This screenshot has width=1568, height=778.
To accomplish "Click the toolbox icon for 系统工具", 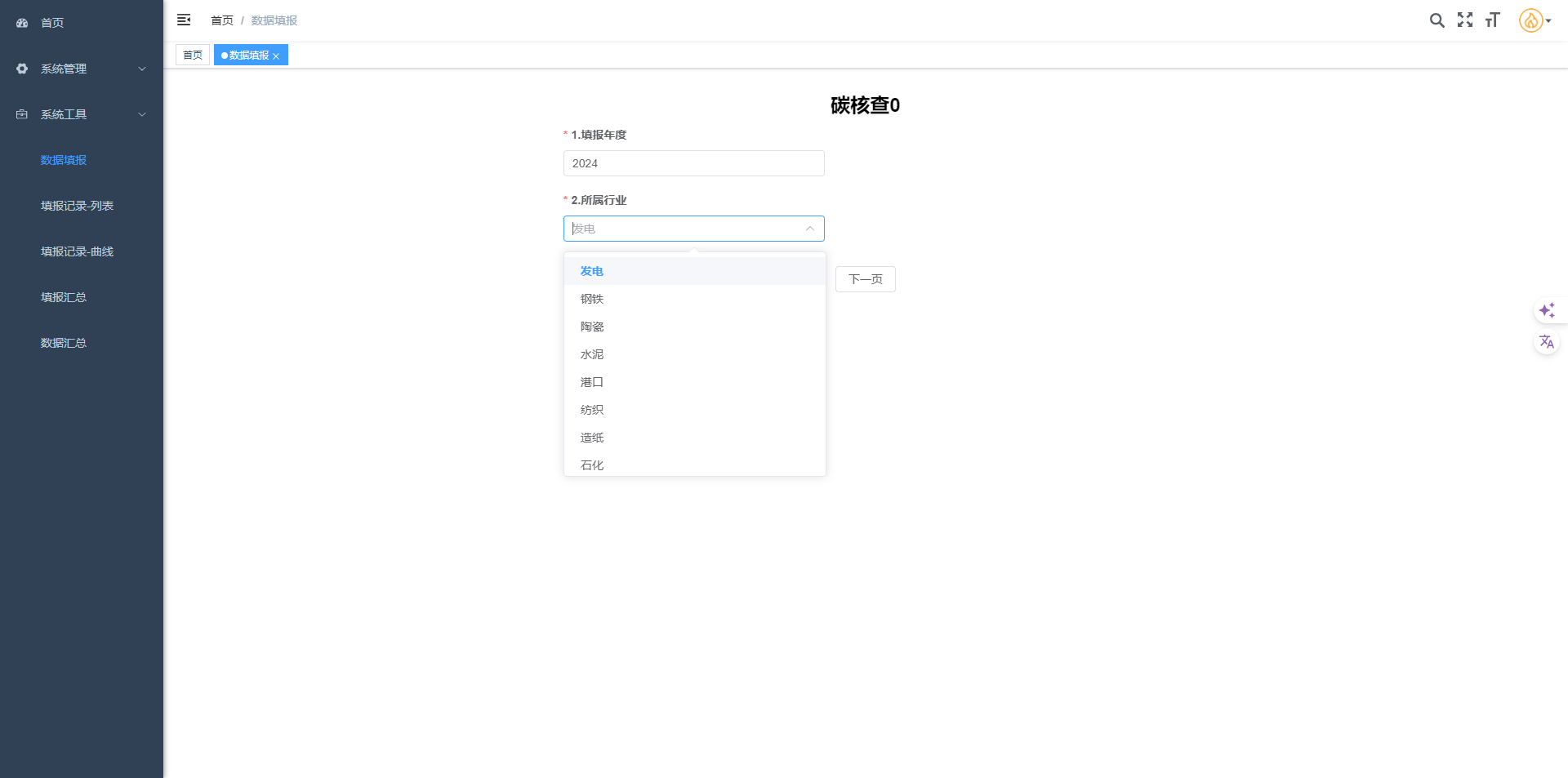I will [x=22, y=114].
